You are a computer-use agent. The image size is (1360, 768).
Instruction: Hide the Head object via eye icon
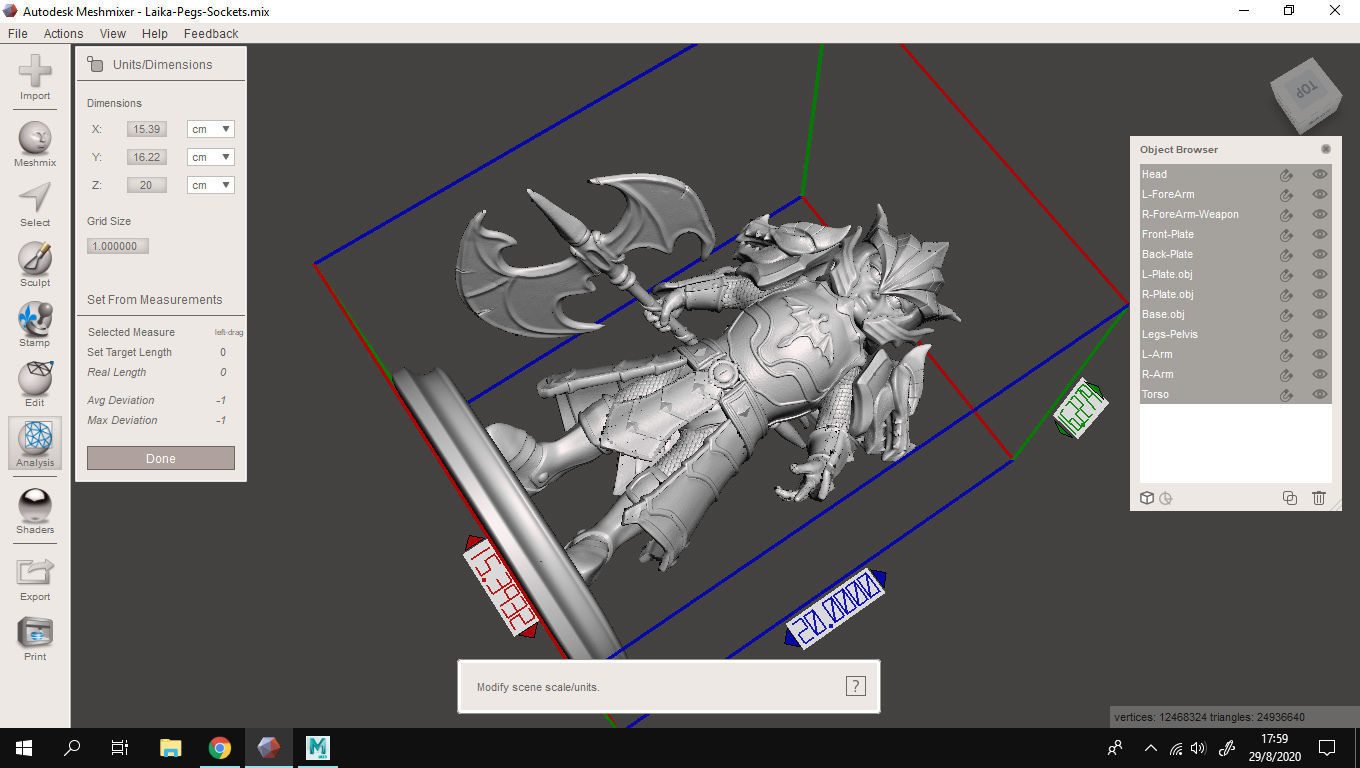click(x=1320, y=174)
